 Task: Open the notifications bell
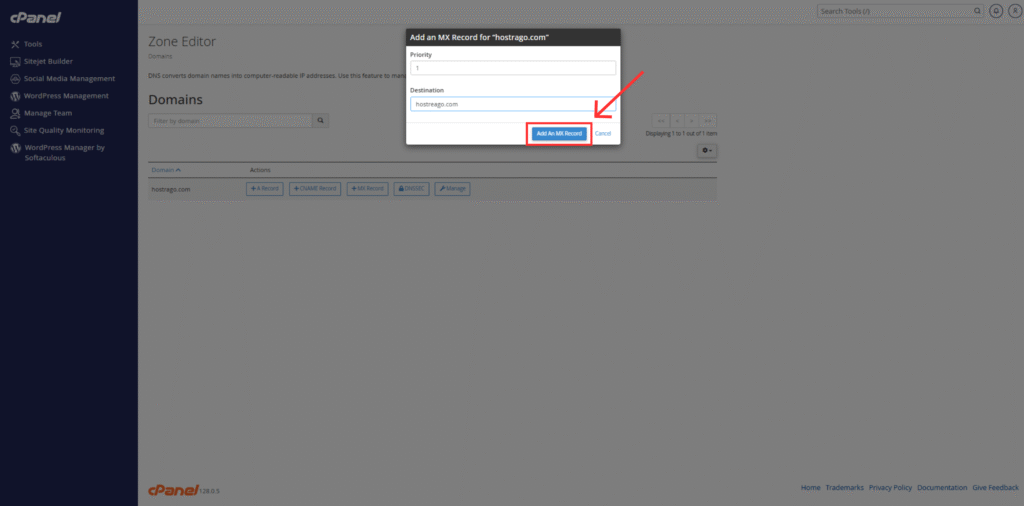[996, 11]
